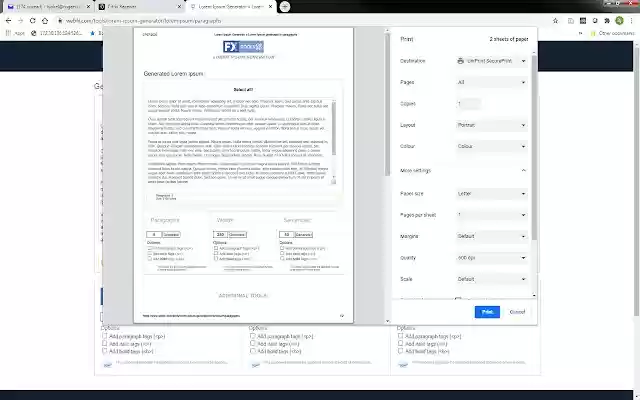Open the extensions puzzle icon
The height and width of the screenshot is (400, 640).
pos(607,20)
